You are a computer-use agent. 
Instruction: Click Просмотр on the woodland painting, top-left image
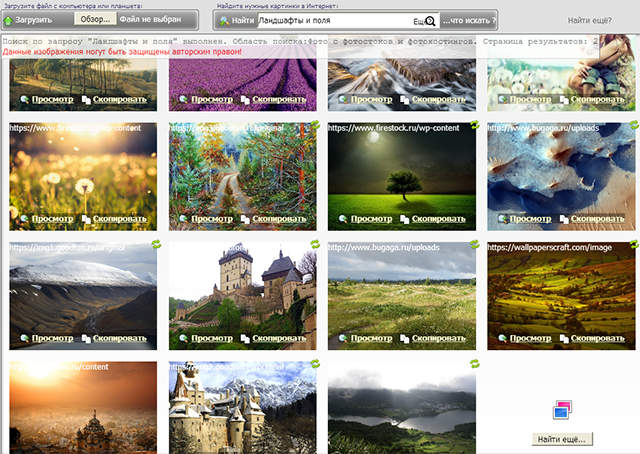[52, 99]
